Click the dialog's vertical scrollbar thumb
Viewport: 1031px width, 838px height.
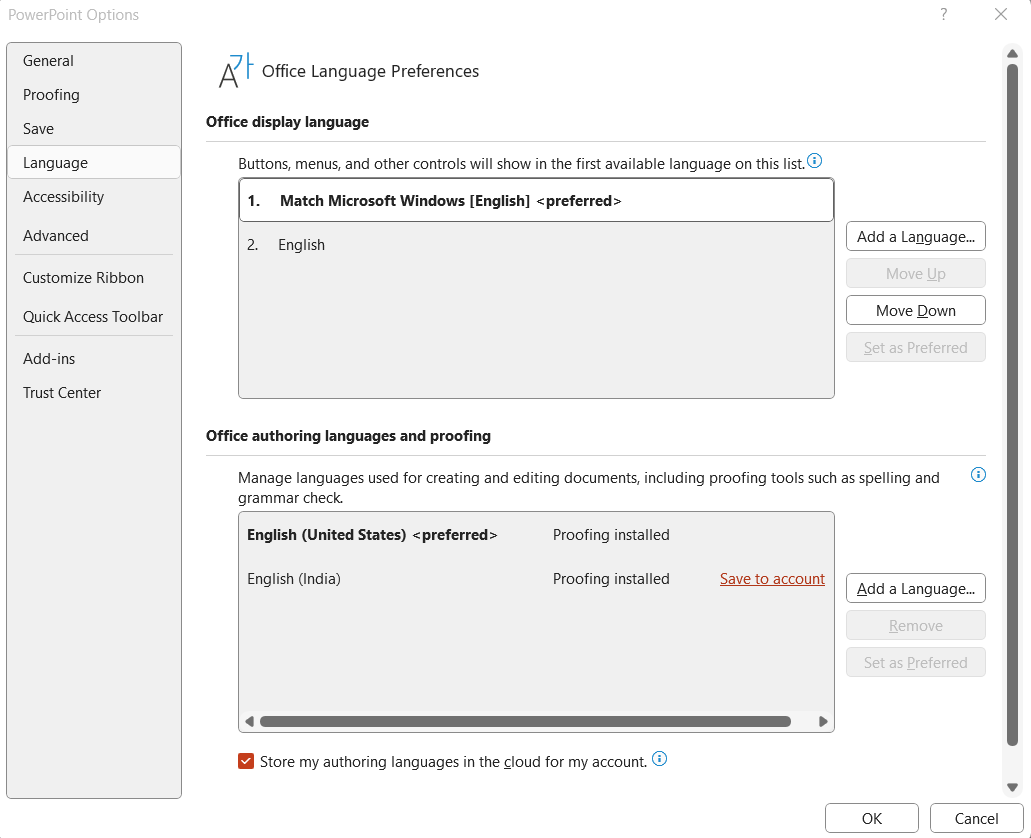1013,405
